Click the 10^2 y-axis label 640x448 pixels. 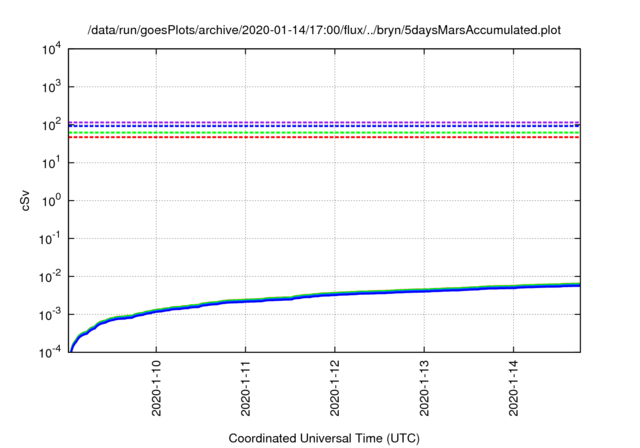(x=51, y=125)
